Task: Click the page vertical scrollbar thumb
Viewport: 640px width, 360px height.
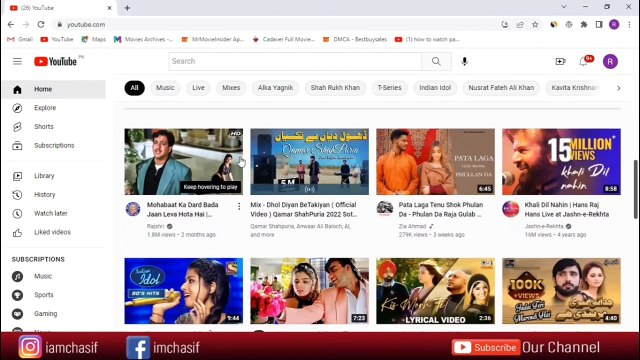Action: (636, 189)
